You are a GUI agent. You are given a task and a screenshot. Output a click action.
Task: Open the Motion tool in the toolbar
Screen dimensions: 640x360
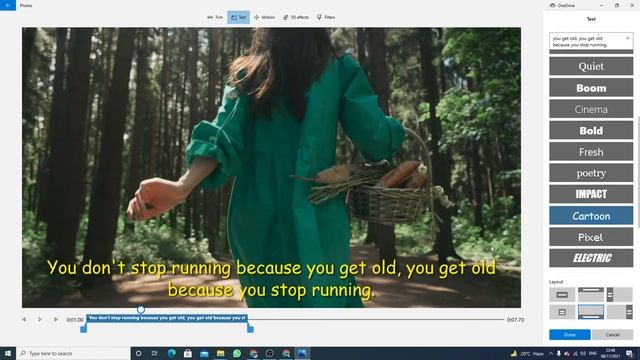[264, 17]
